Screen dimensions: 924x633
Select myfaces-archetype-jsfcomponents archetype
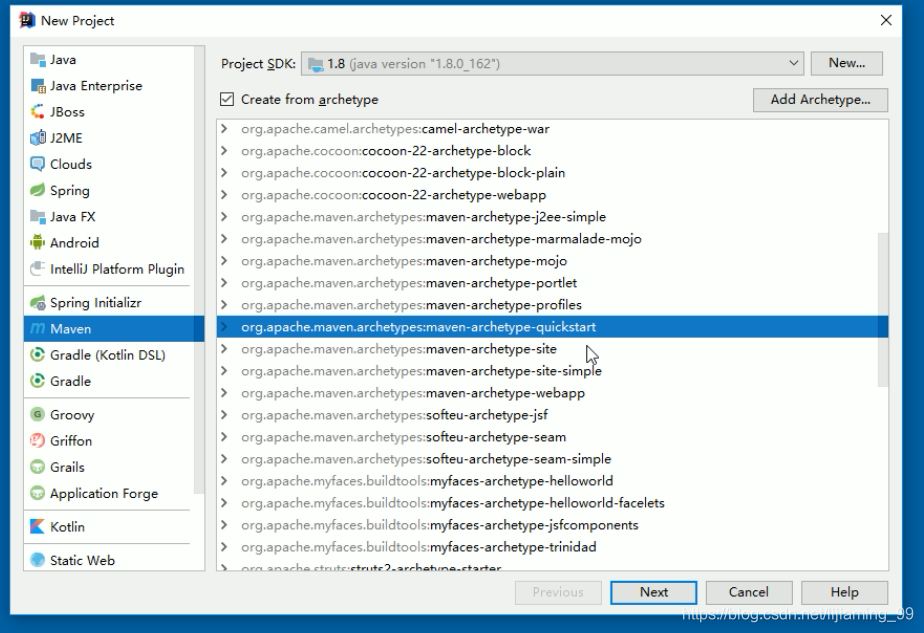[552, 525]
